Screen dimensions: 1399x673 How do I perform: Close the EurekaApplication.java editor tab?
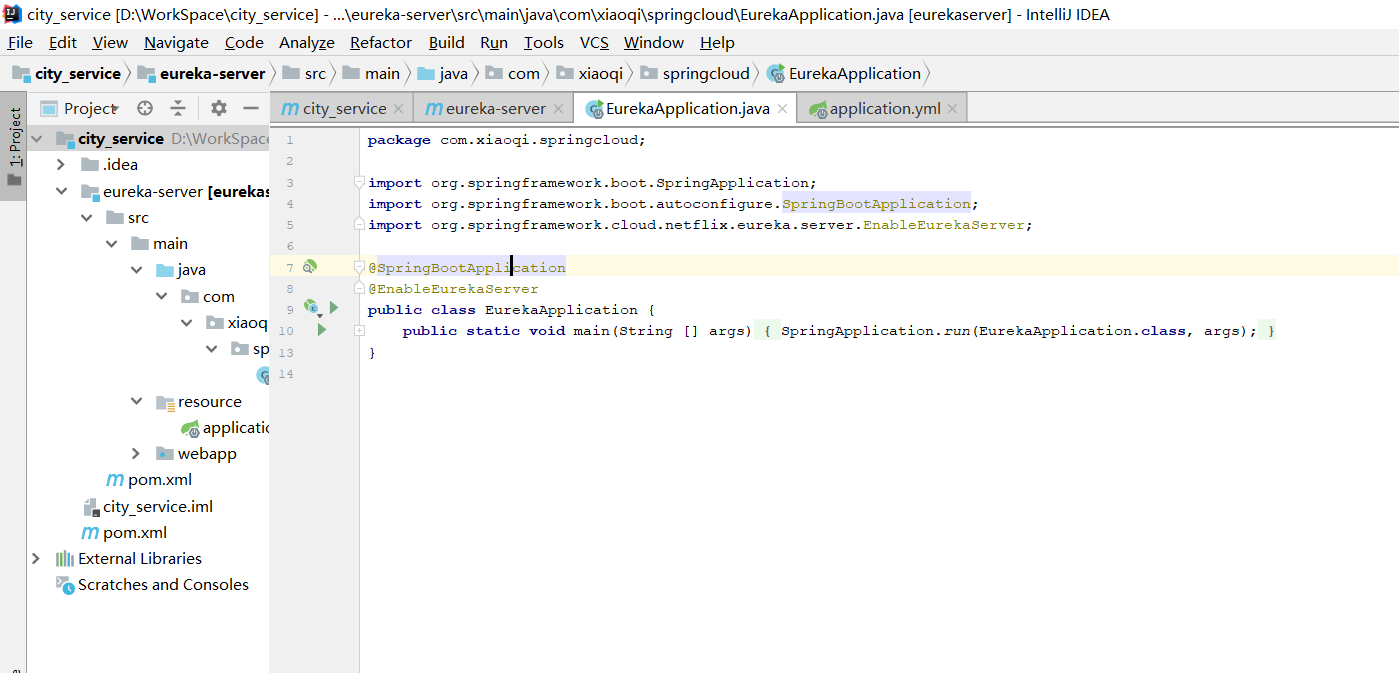click(x=782, y=109)
